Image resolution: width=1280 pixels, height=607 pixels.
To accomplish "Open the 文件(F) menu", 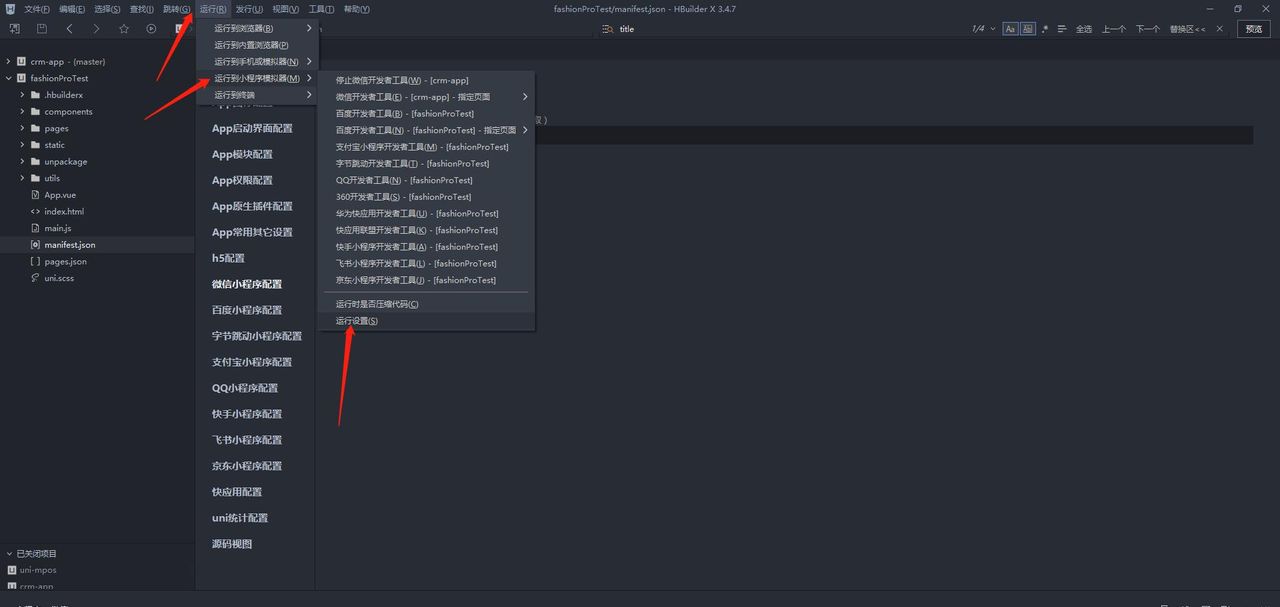I will [x=37, y=9].
